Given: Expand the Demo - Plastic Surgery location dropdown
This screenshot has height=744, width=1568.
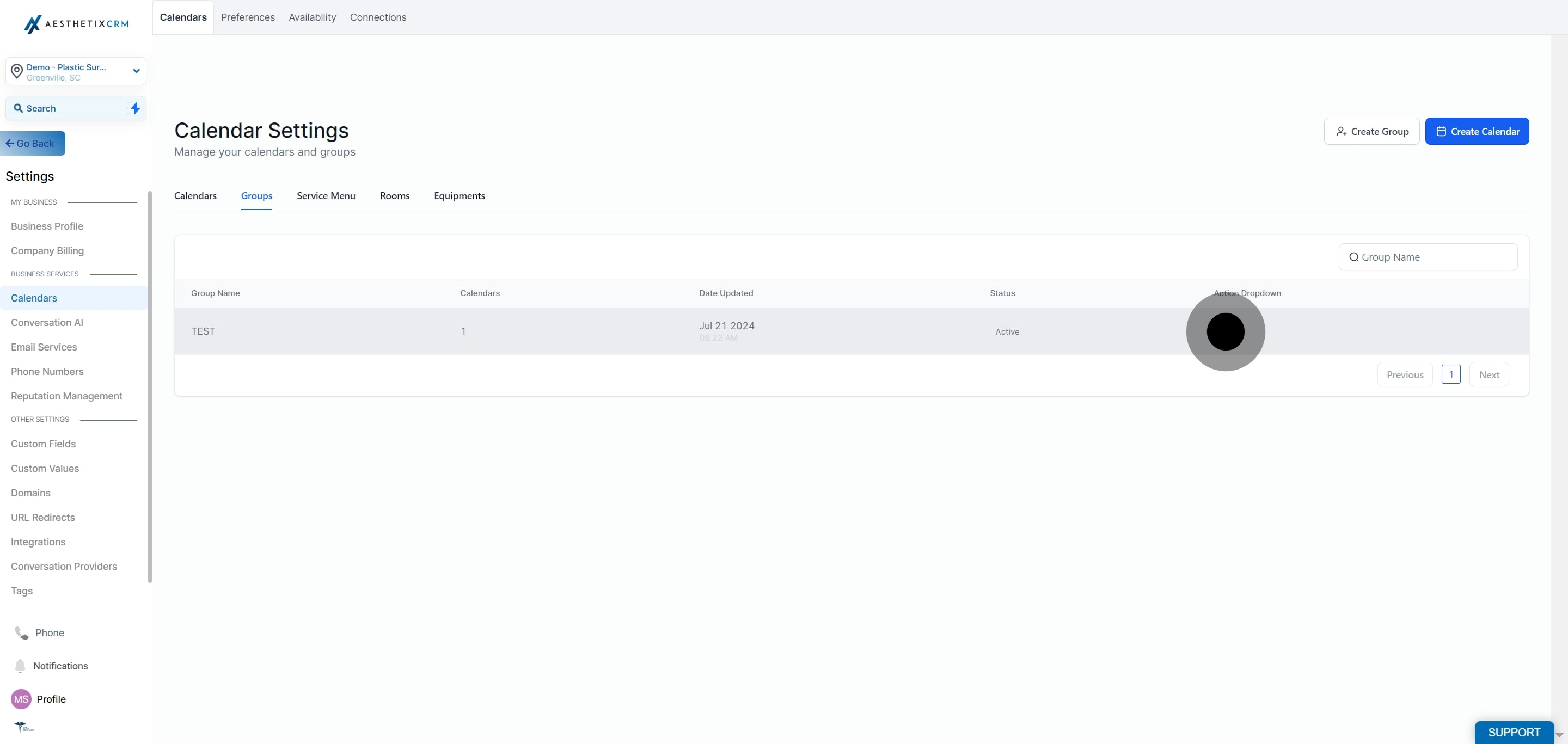Looking at the screenshot, I should tap(136, 71).
